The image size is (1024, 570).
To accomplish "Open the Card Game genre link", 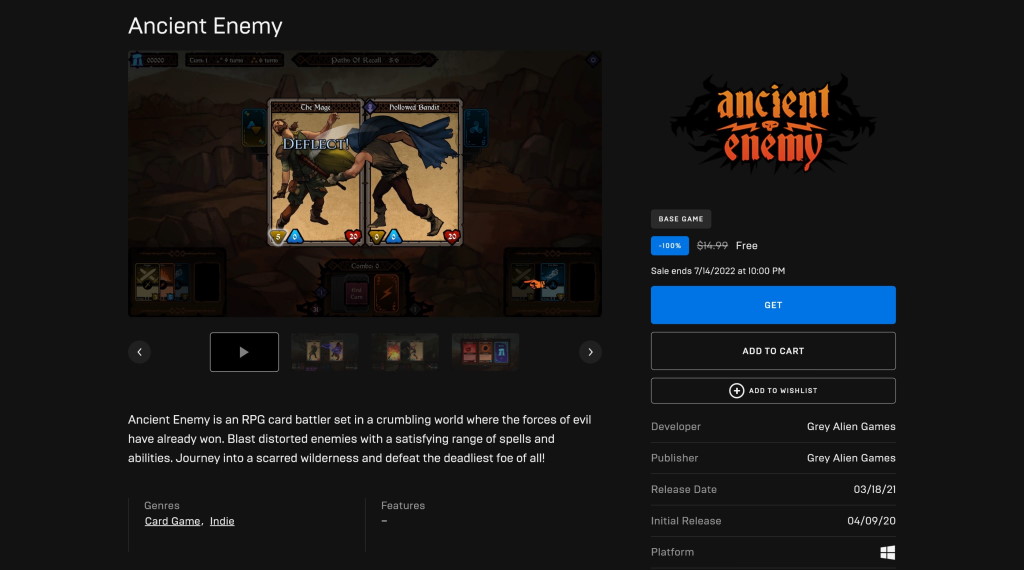I will coord(172,521).
